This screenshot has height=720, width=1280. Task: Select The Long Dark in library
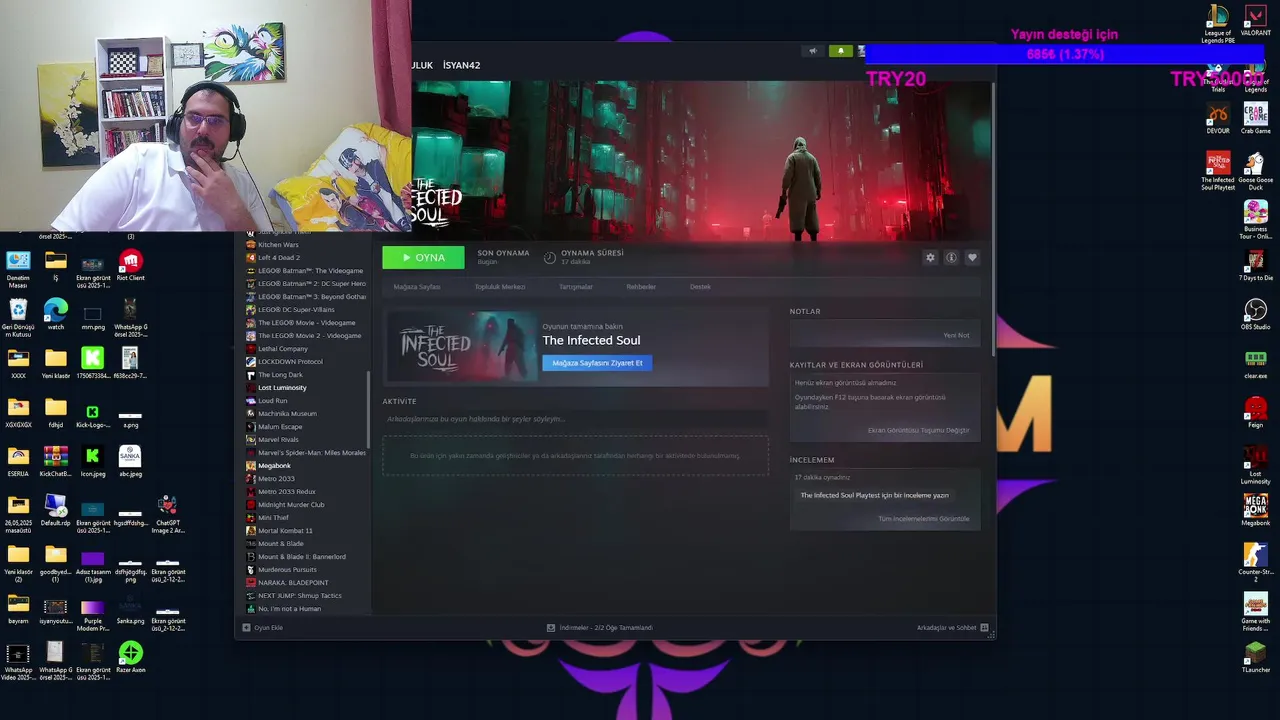[x=280, y=375]
